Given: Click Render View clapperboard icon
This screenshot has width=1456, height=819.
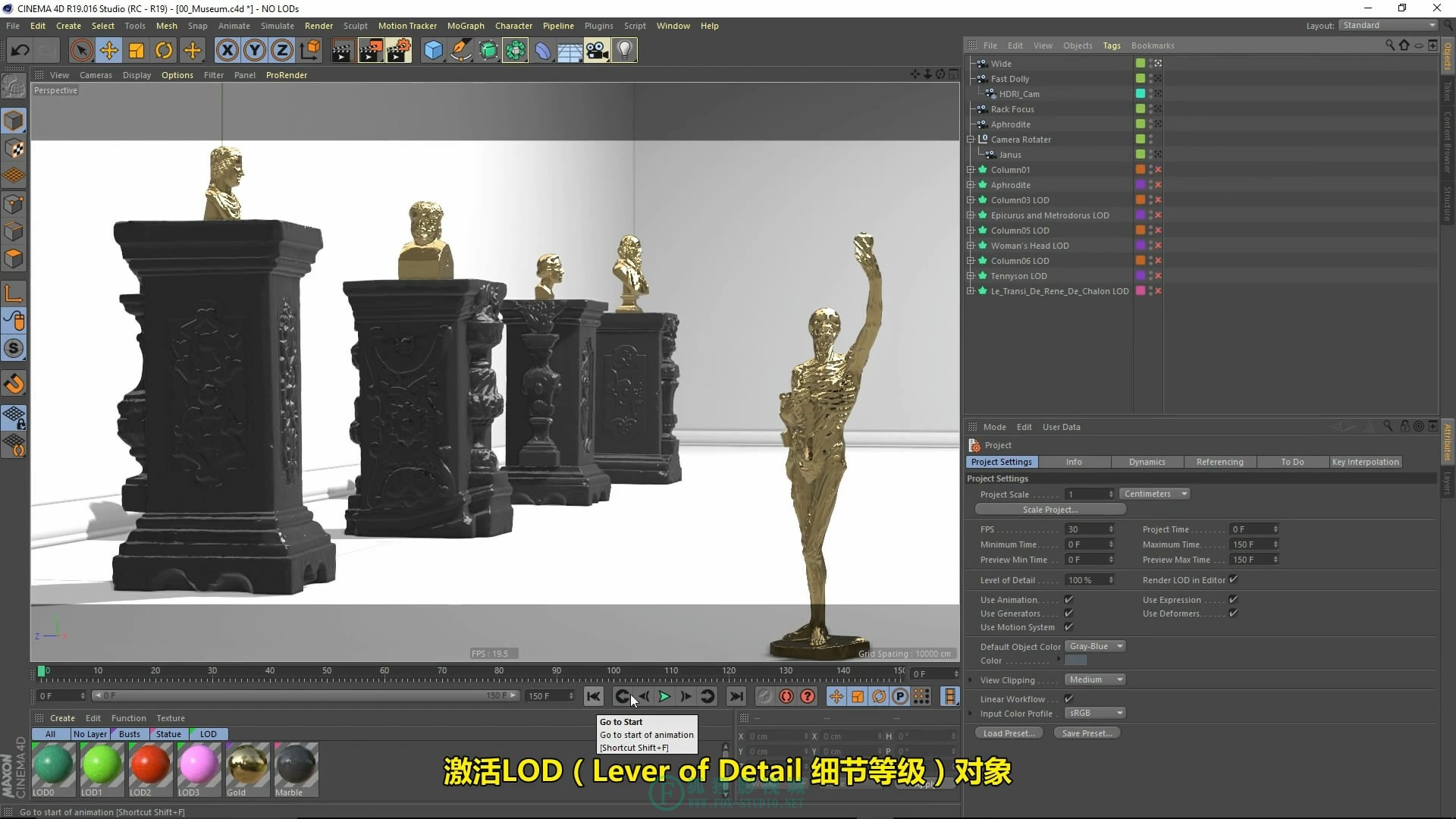Looking at the screenshot, I should click(342, 51).
